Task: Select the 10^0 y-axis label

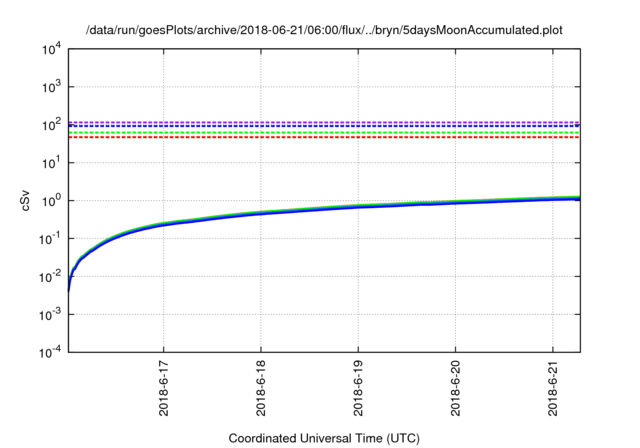Action: (x=51, y=200)
